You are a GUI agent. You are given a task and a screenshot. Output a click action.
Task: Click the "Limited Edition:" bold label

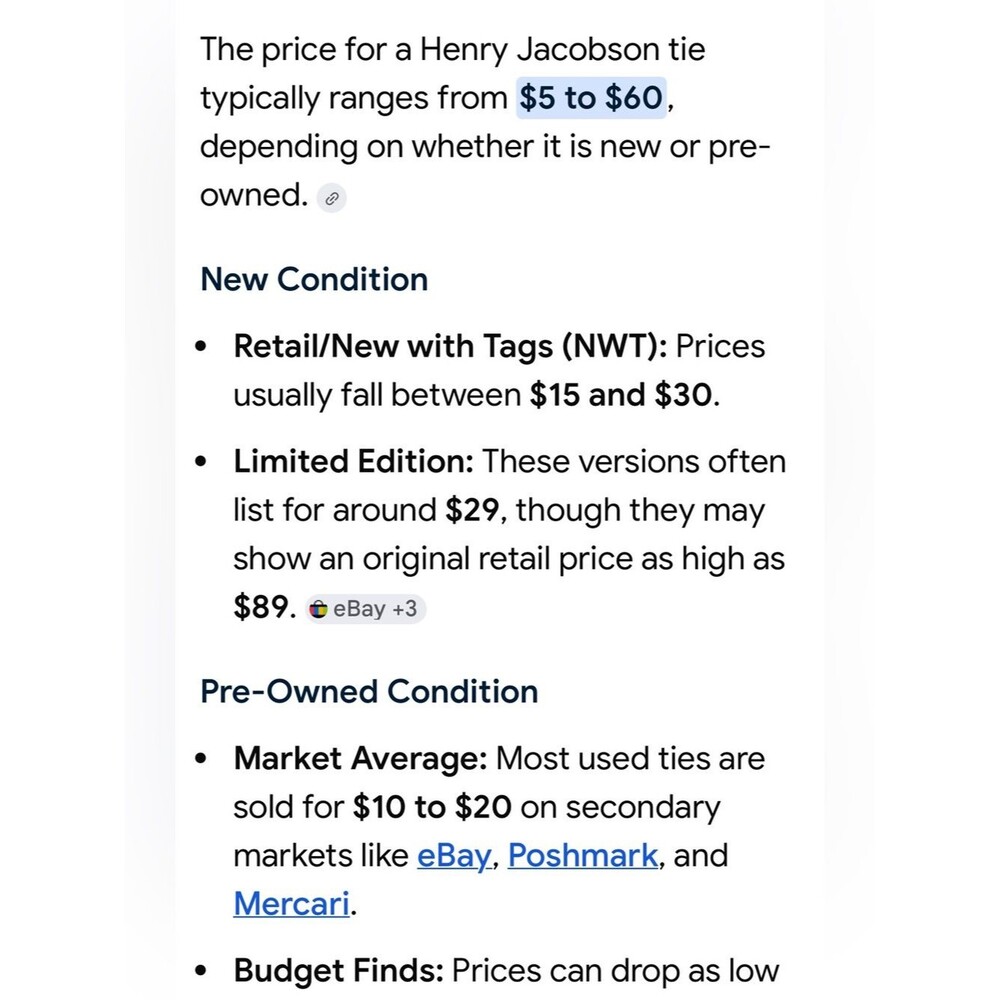click(x=353, y=461)
